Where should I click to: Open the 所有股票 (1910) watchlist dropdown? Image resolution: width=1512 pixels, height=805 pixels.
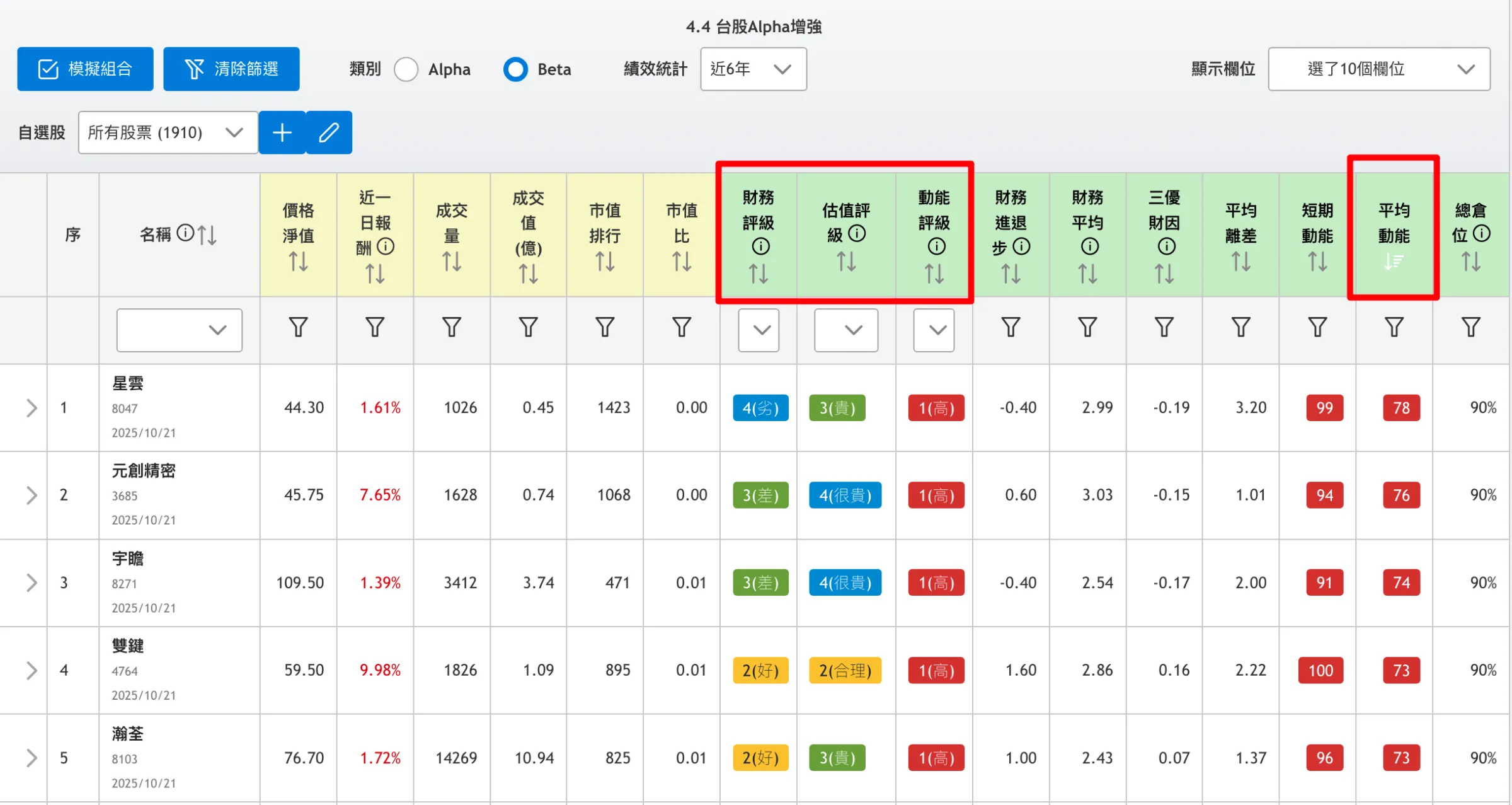point(168,132)
